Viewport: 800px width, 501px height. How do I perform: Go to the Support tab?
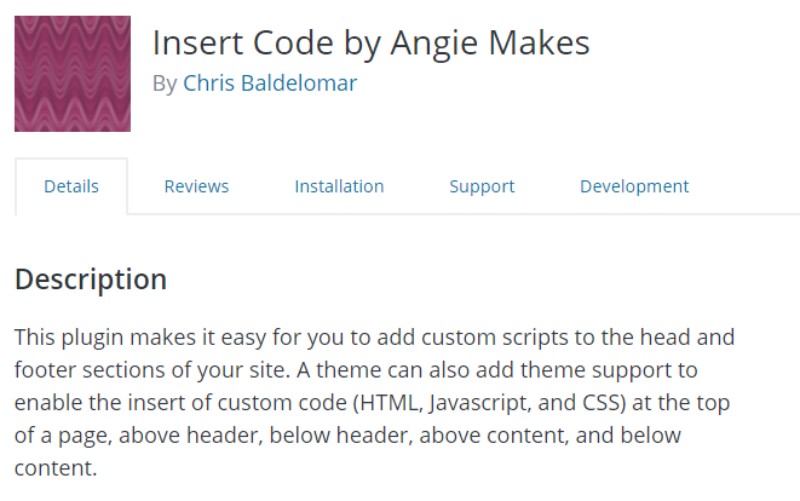482,186
